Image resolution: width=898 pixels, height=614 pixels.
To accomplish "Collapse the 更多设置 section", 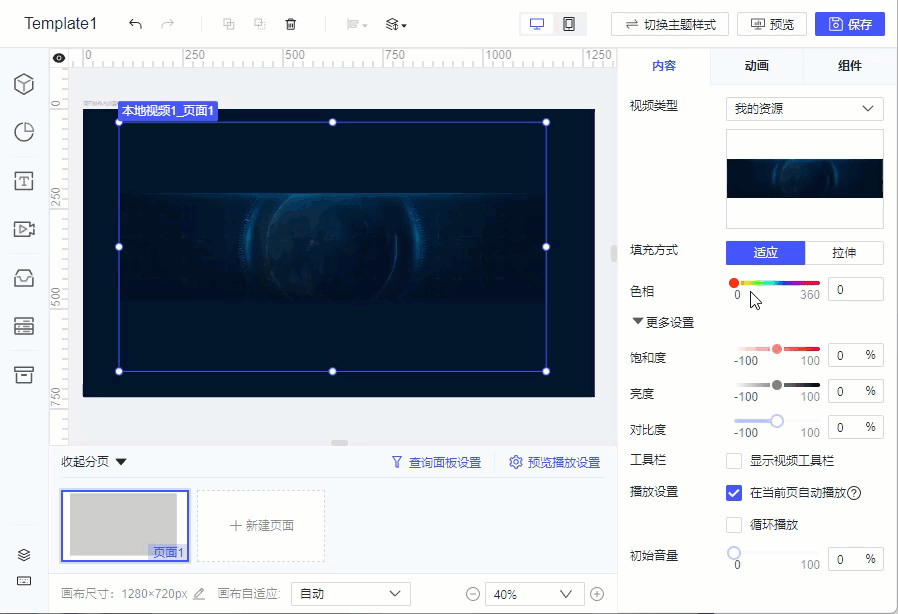I will point(663,323).
